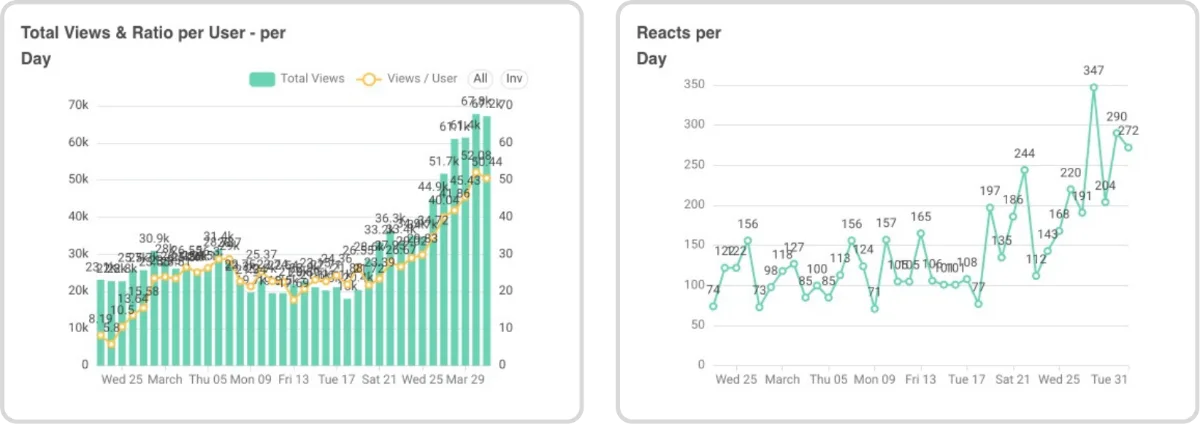Select the 347 peak point in Reacts chart
This screenshot has height=424, width=1200.
tap(1094, 87)
